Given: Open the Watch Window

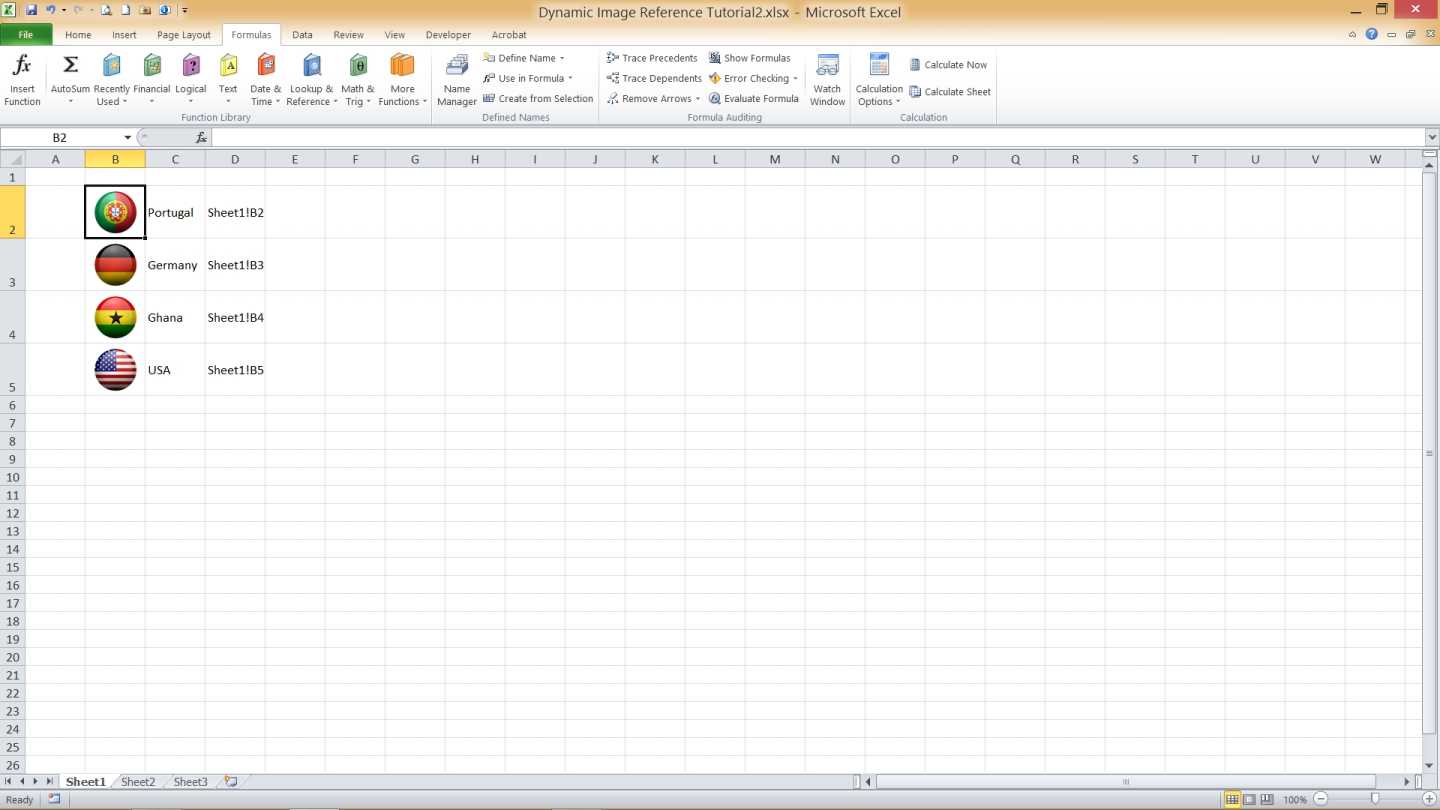Looking at the screenshot, I should pos(828,81).
